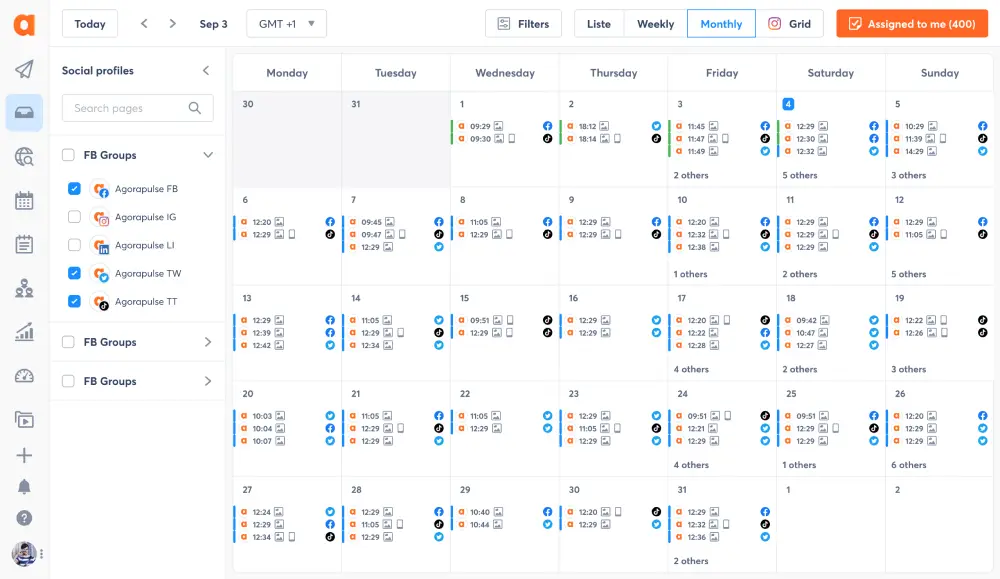Open the paper plane publishing icon
The image size is (1000, 579).
[24, 69]
